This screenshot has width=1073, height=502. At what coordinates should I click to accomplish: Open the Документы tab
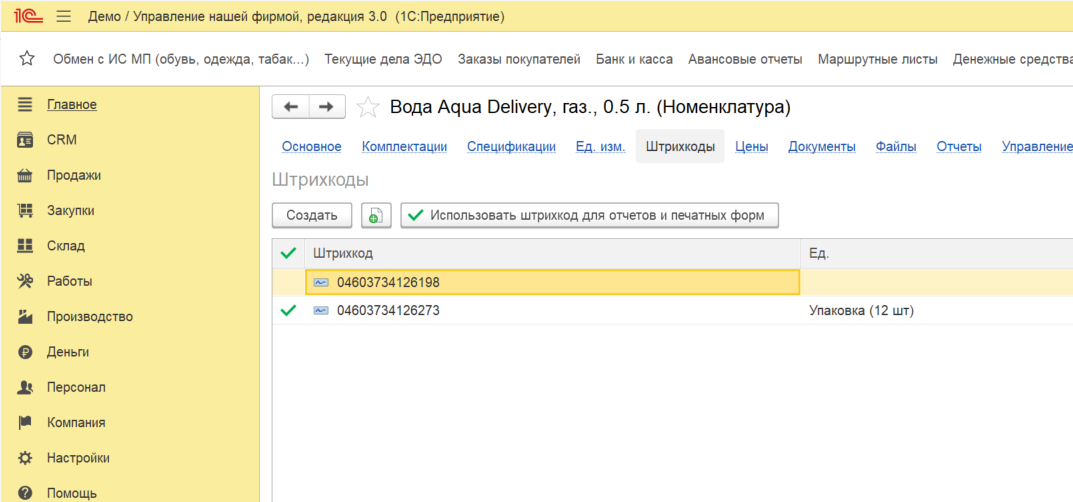tap(822, 146)
